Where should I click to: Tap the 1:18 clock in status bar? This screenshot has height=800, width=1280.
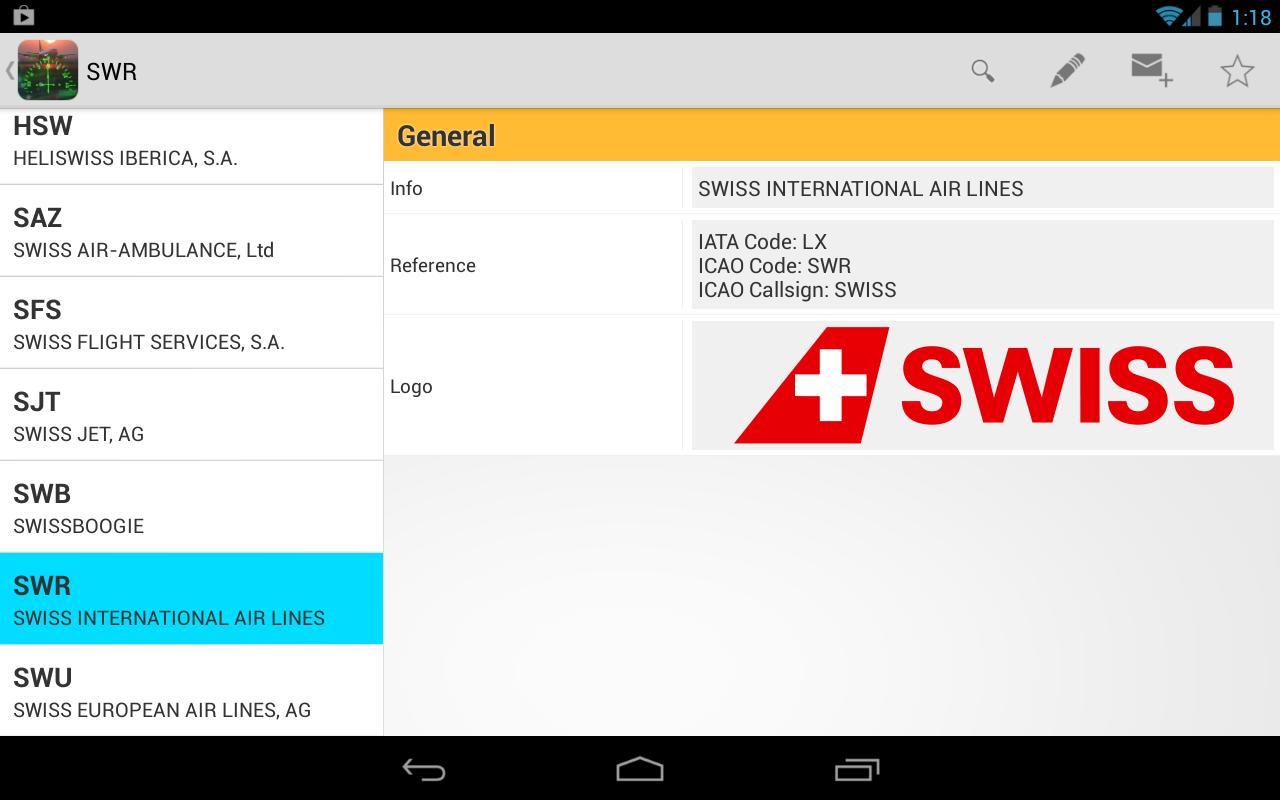coord(1251,17)
